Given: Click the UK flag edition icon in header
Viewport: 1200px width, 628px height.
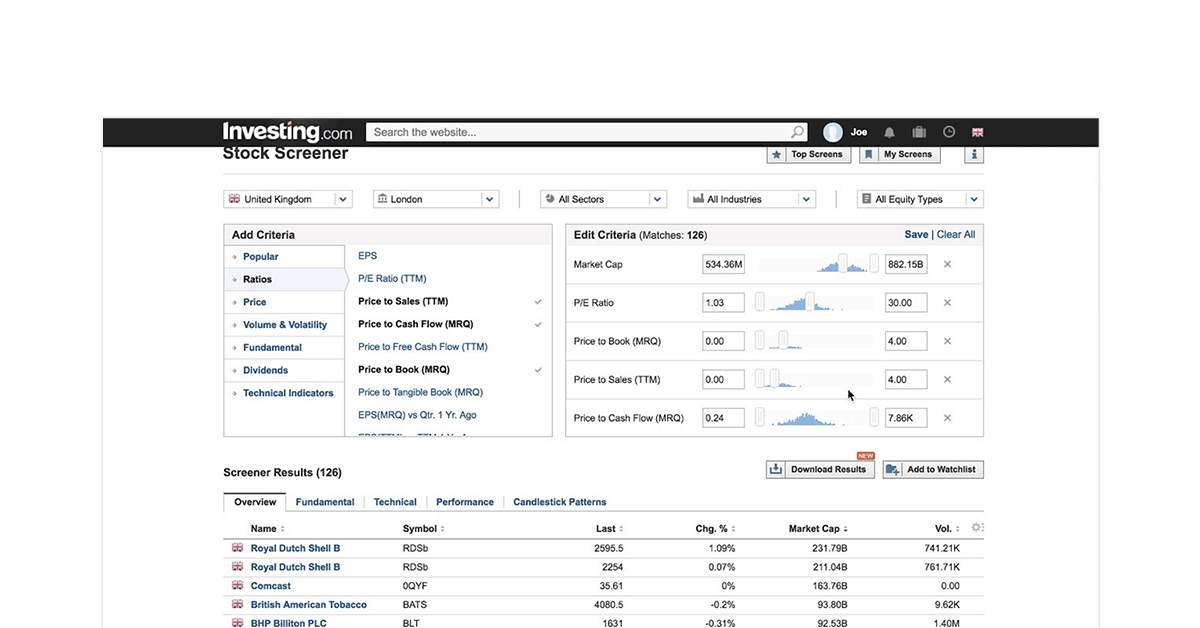Looking at the screenshot, I should coord(977,132).
